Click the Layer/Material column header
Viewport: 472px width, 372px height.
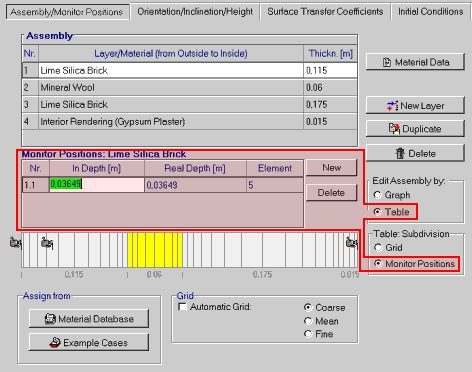point(171,53)
